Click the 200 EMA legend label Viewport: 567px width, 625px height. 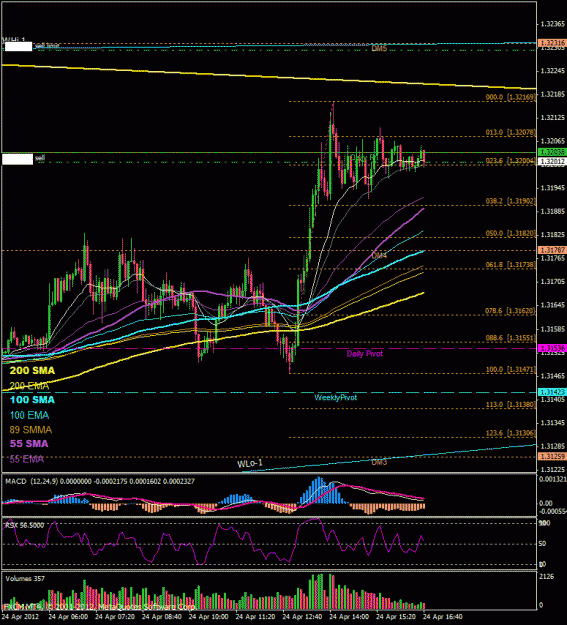[29, 385]
